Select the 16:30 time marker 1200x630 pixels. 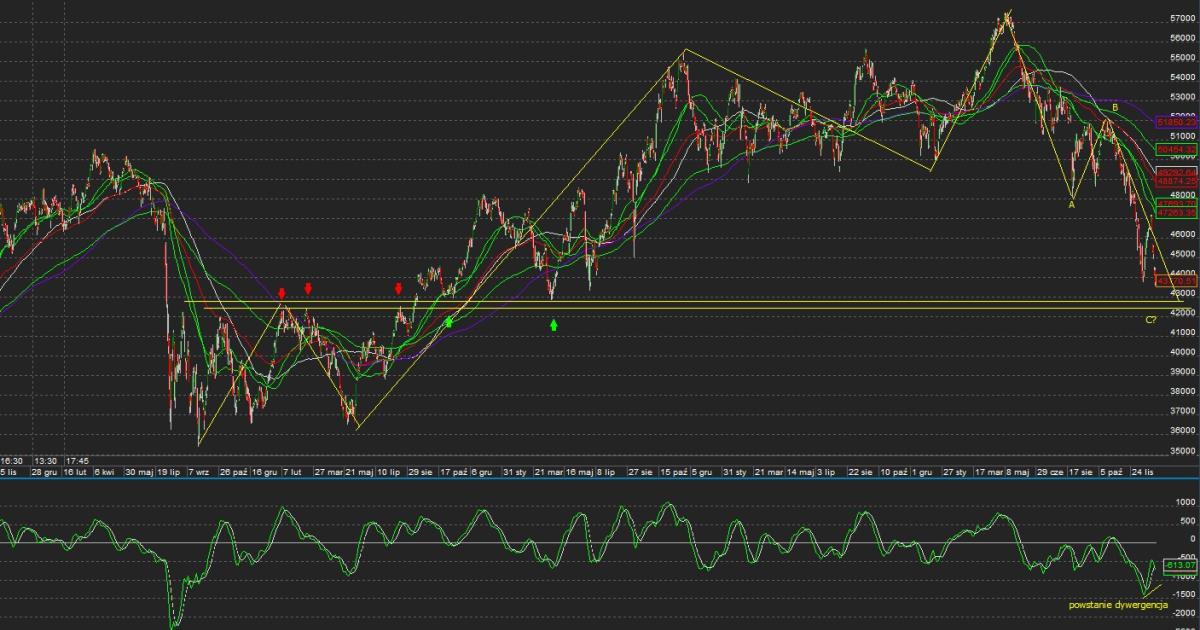pos(12,461)
